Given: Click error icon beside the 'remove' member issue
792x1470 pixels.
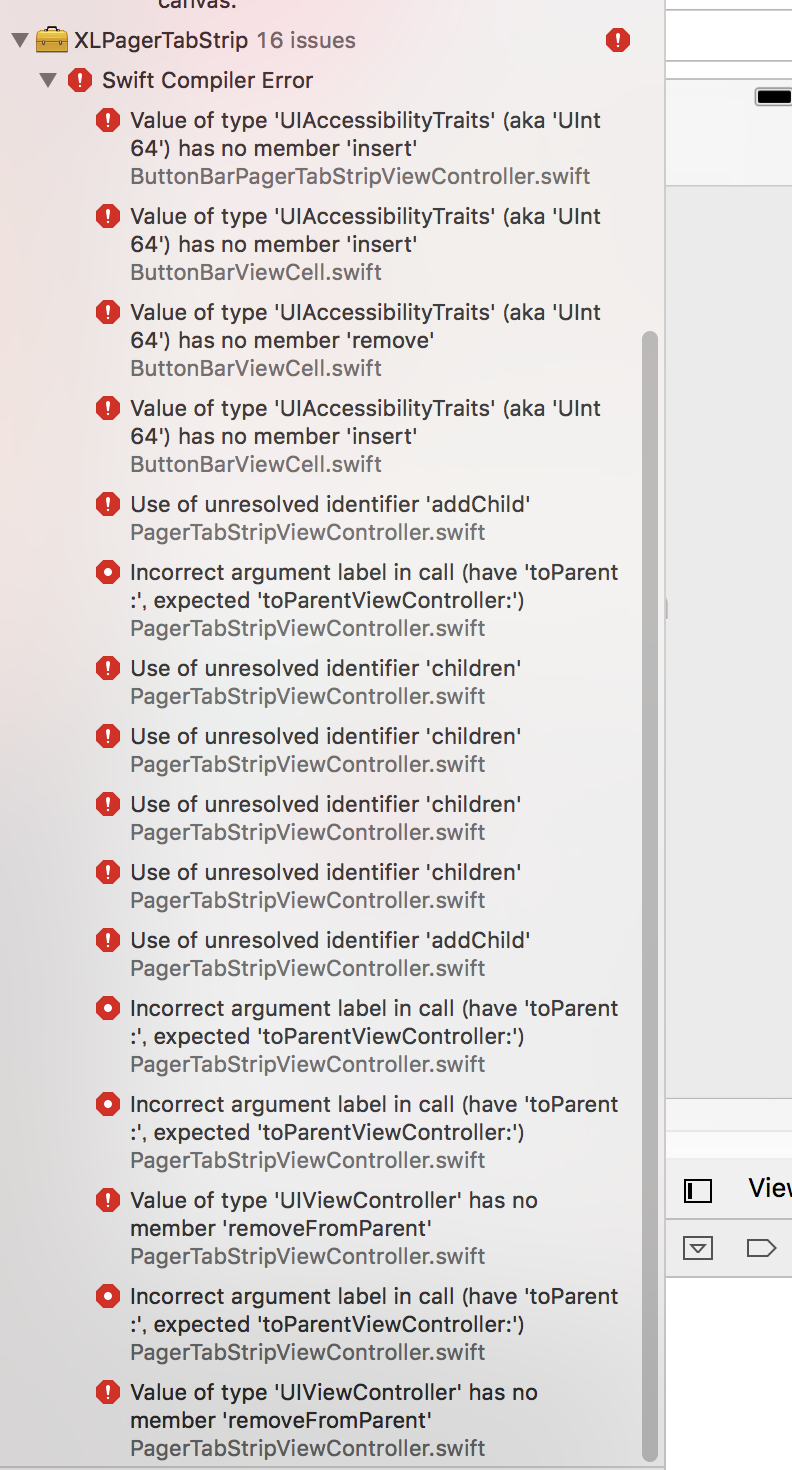Looking at the screenshot, I should click(108, 313).
